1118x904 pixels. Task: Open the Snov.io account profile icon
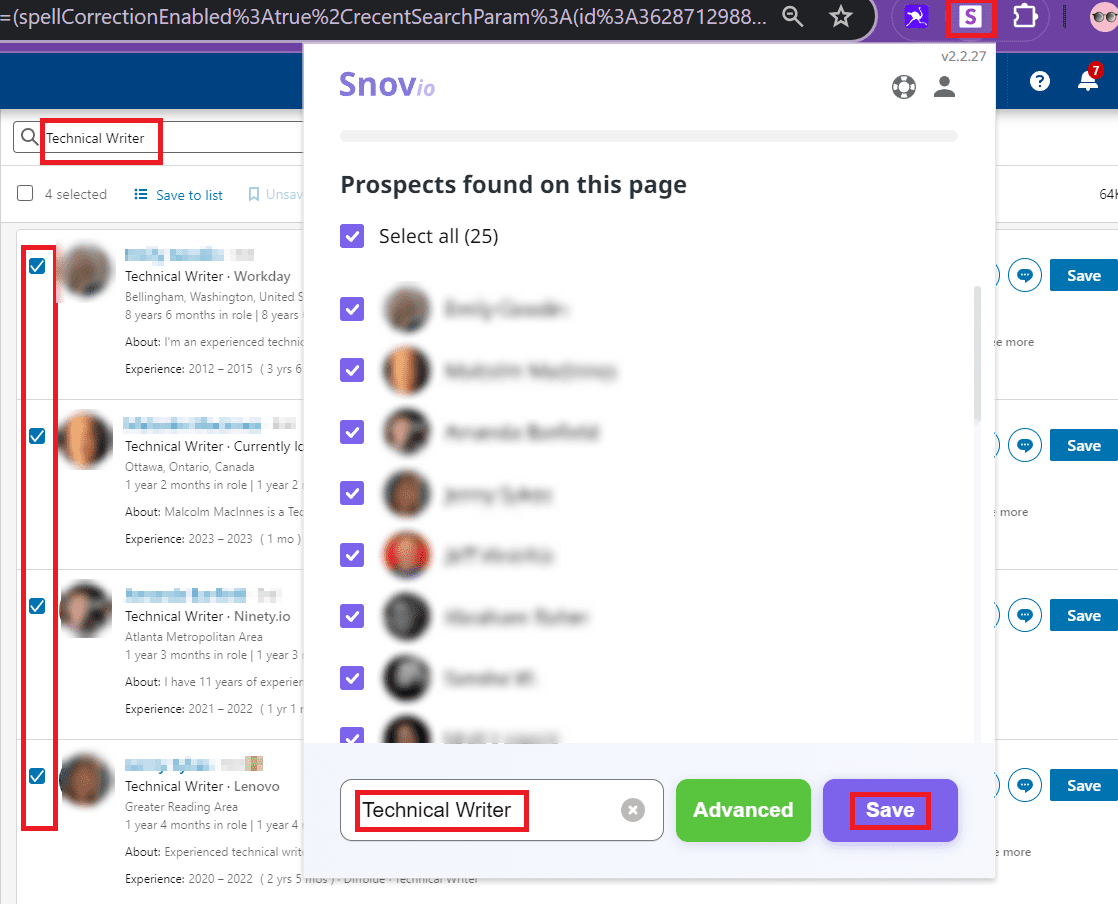click(944, 87)
